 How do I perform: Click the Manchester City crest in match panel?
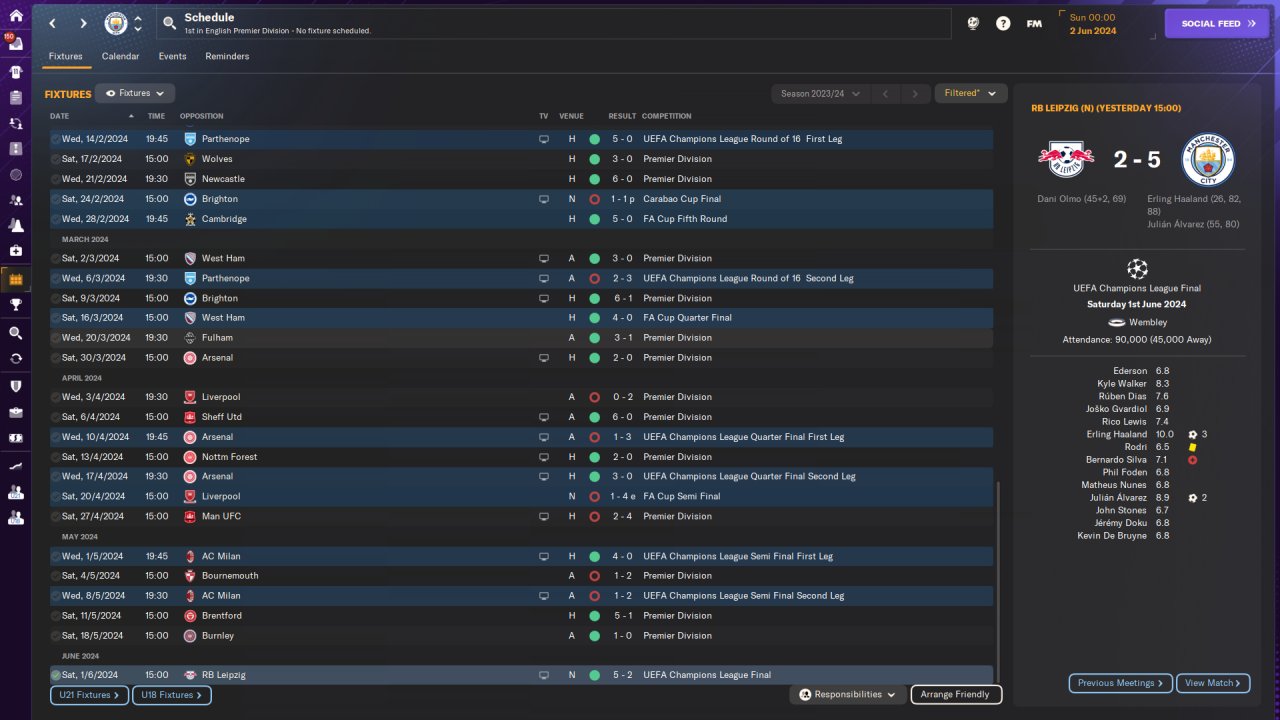pyautogui.click(x=1208, y=160)
